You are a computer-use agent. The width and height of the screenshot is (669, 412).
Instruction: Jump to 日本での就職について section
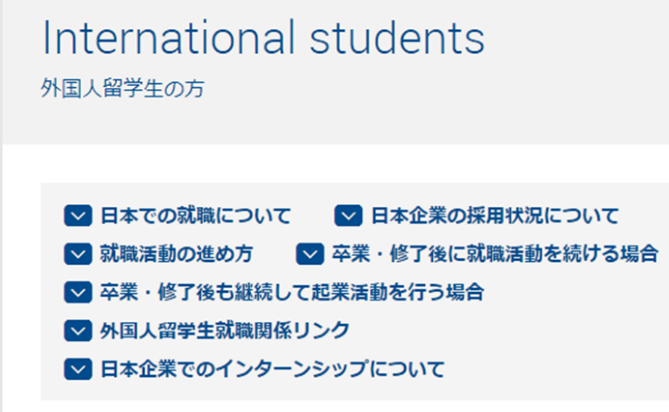pos(195,216)
